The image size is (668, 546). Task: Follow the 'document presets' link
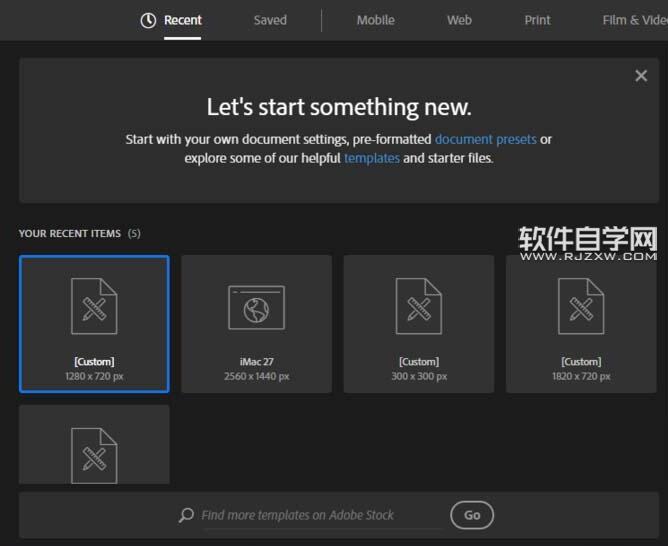click(485, 139)
